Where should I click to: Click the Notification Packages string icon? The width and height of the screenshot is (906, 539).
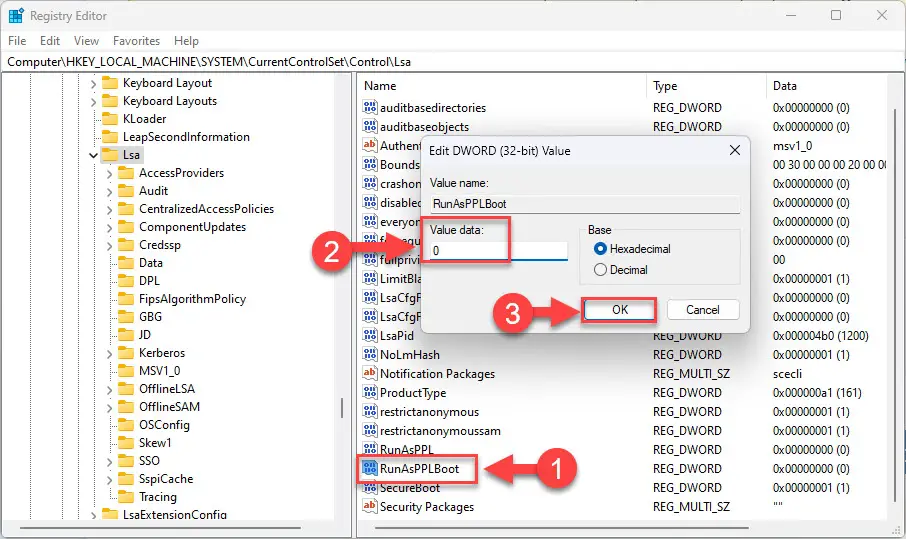click(x=370, y=374)
